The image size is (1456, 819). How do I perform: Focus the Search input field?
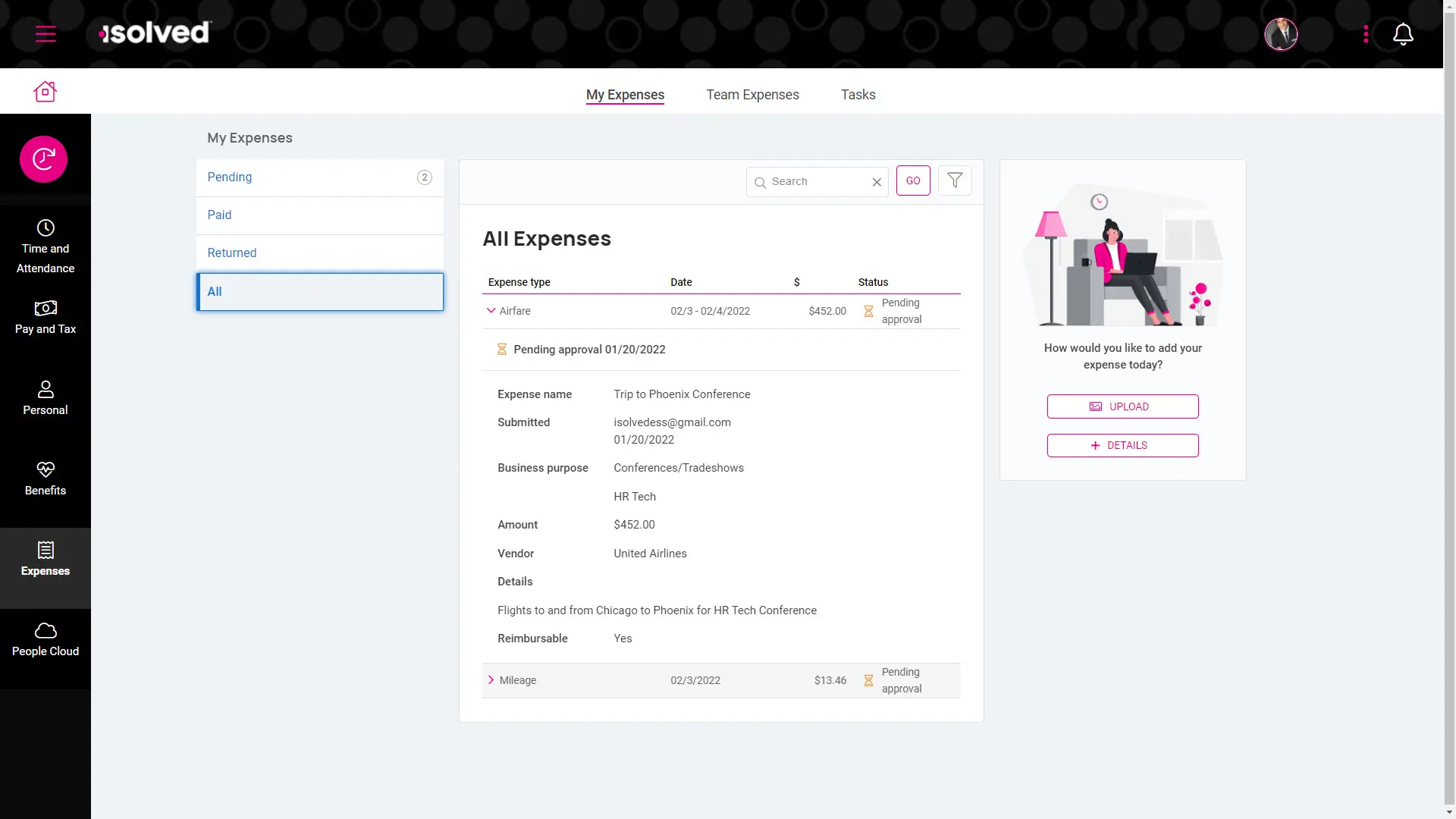coord(817,182)
